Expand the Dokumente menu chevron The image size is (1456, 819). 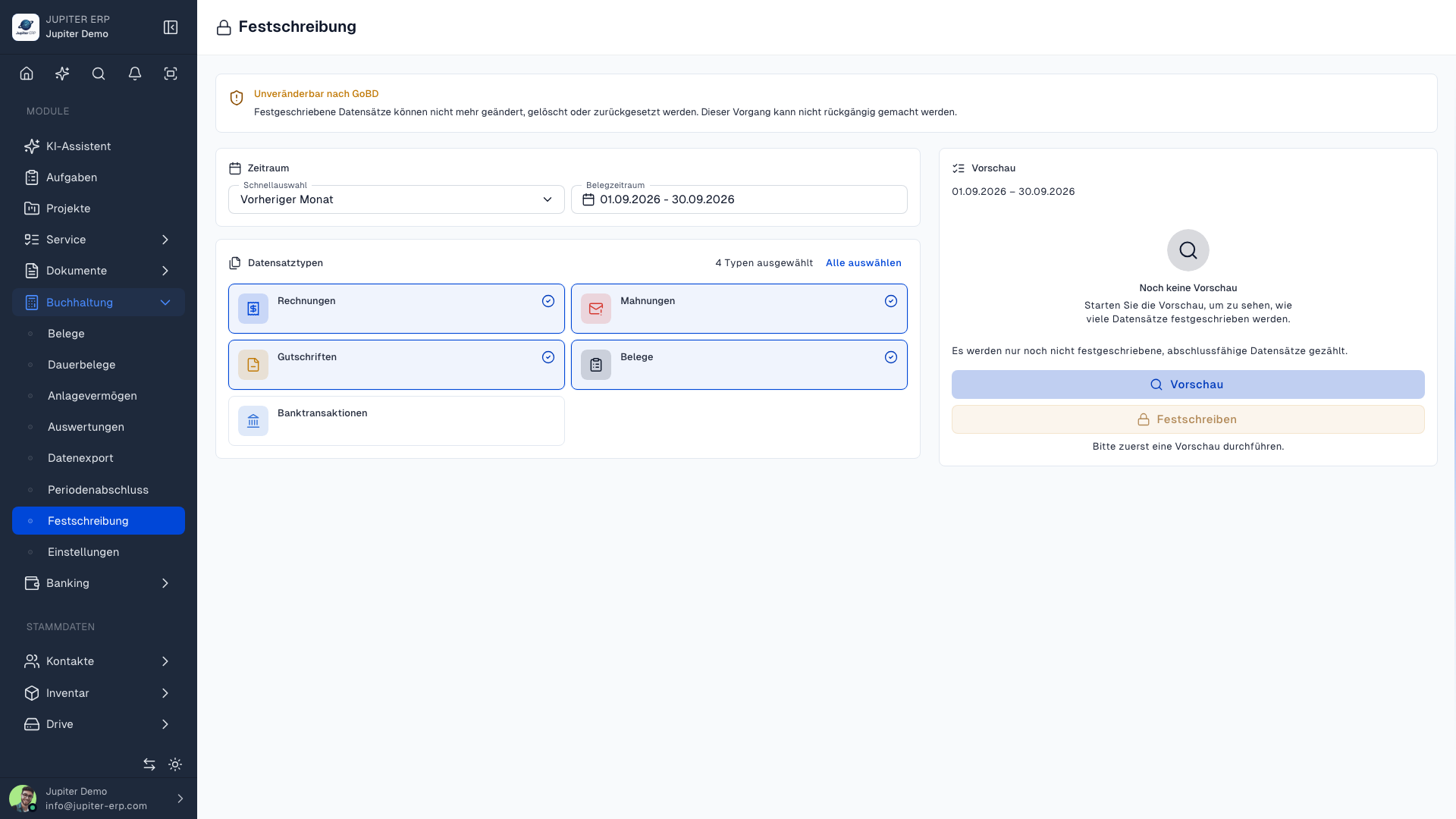tap(165, 271)
